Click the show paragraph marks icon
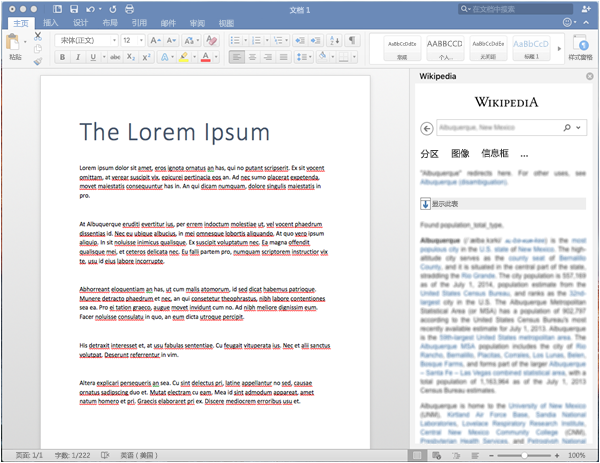Image resolution: width=600 pixels, height=463 pixels. [352, 40]
